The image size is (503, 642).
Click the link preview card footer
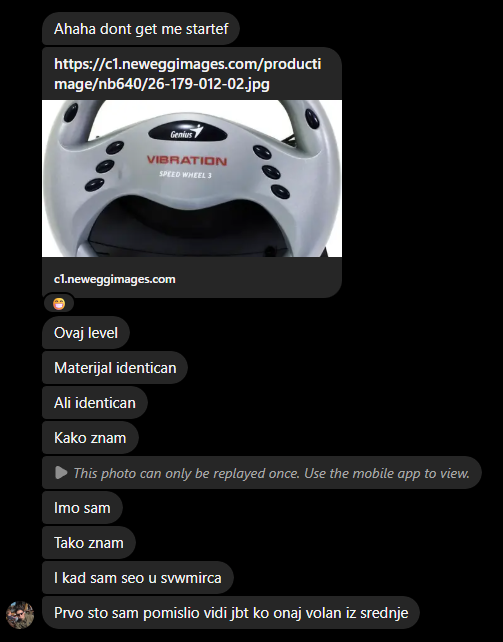pos(192,278)
